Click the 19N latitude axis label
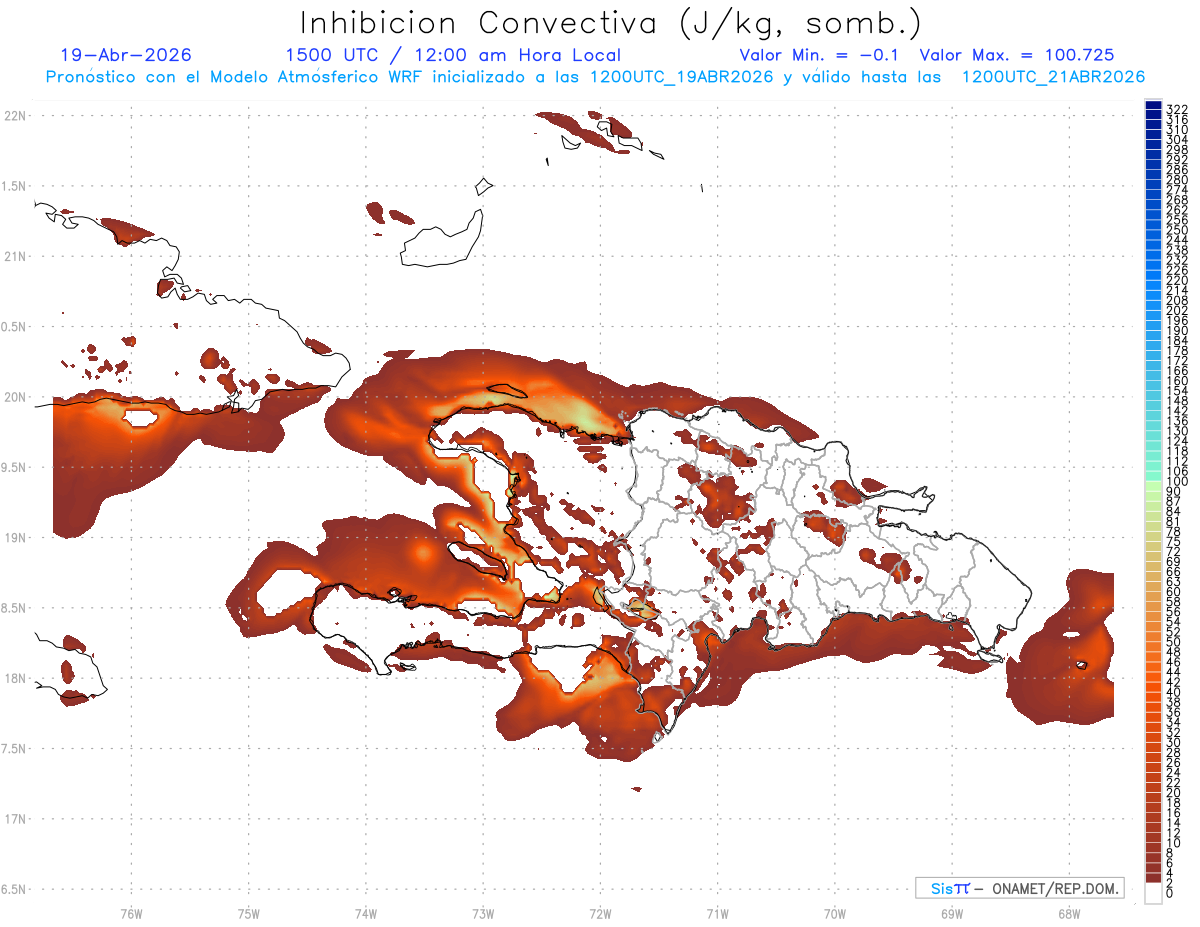This screenshot has width=1200, height=927. click(x=15, y=538)
